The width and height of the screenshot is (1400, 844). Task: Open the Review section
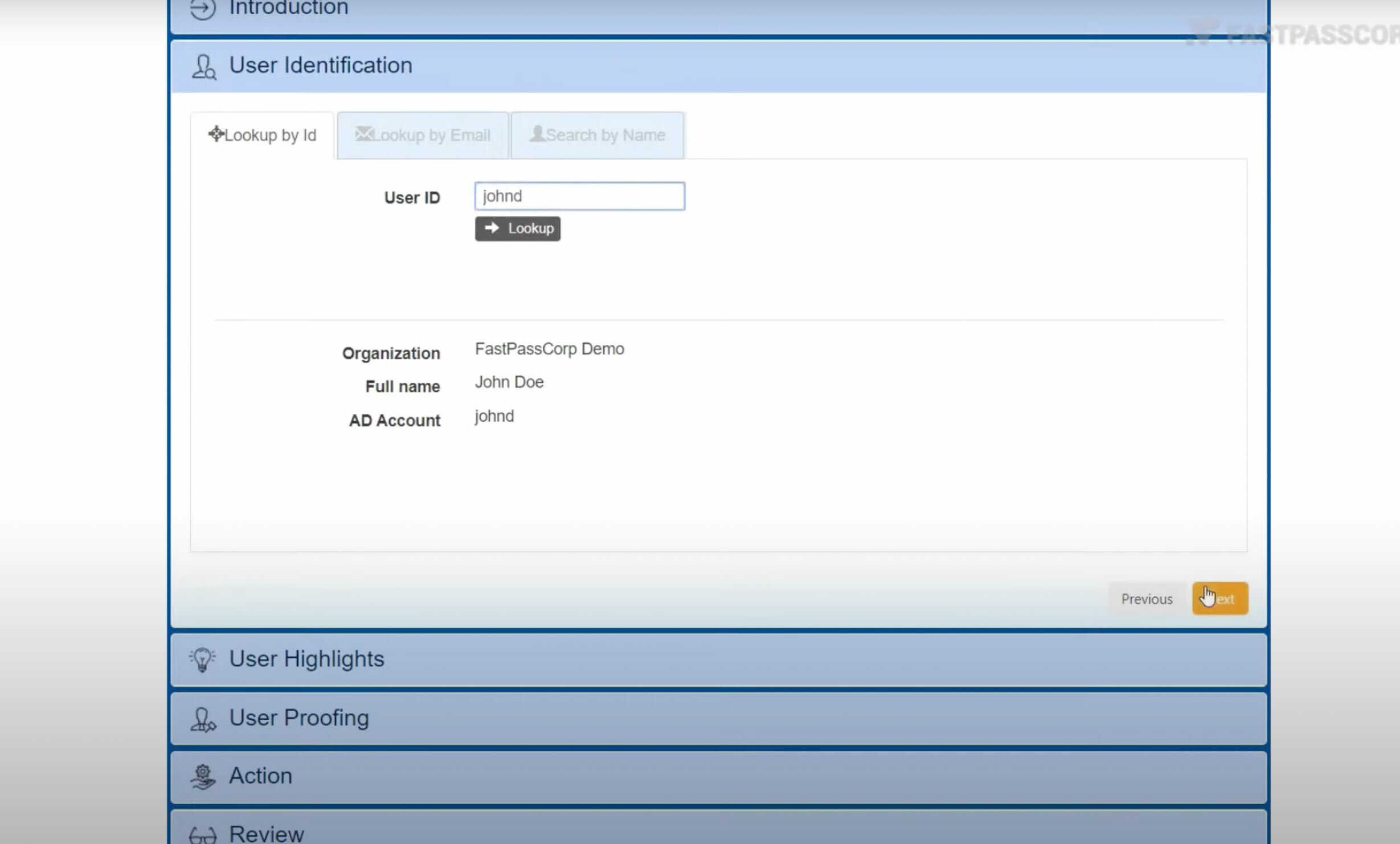(718, 833)
